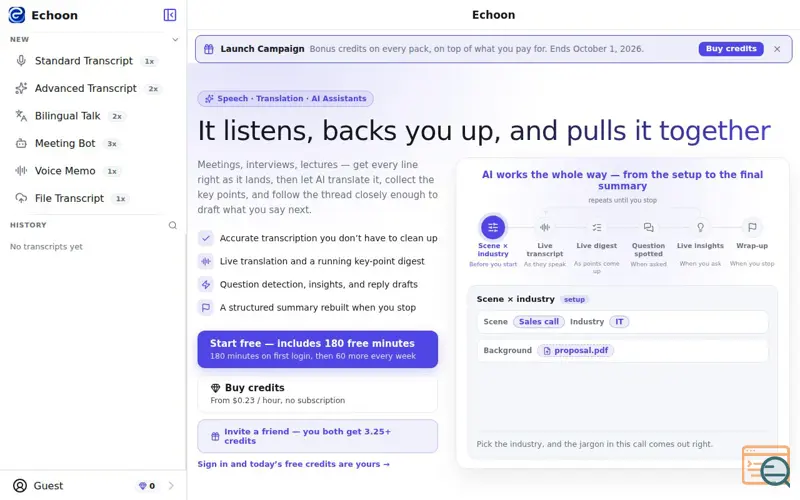Click the Standard Transcript microphone icon

(21, 61)
